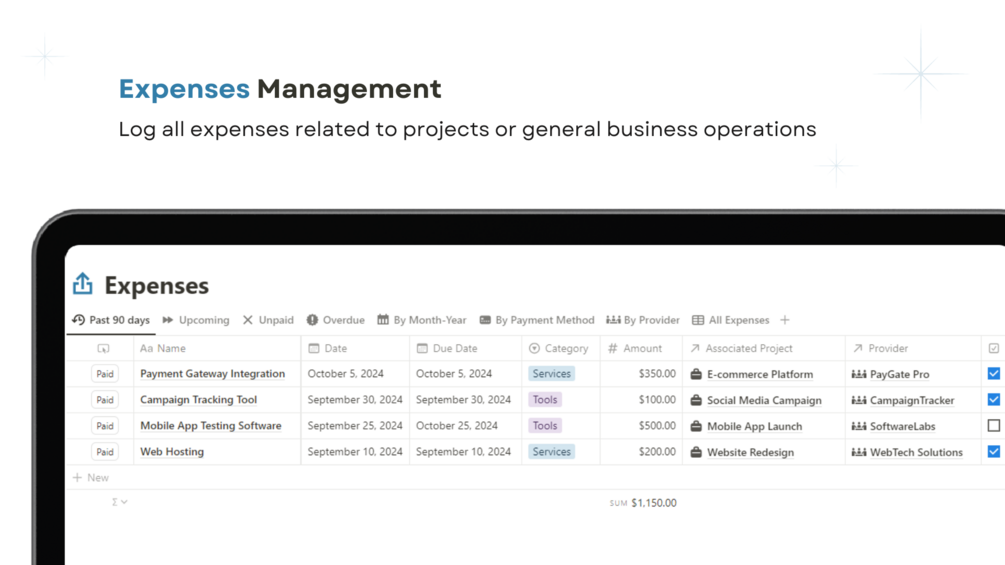This screenshot has height=565, width=1005.
Task: Click the Amount column header
Action: coord(642,348)
